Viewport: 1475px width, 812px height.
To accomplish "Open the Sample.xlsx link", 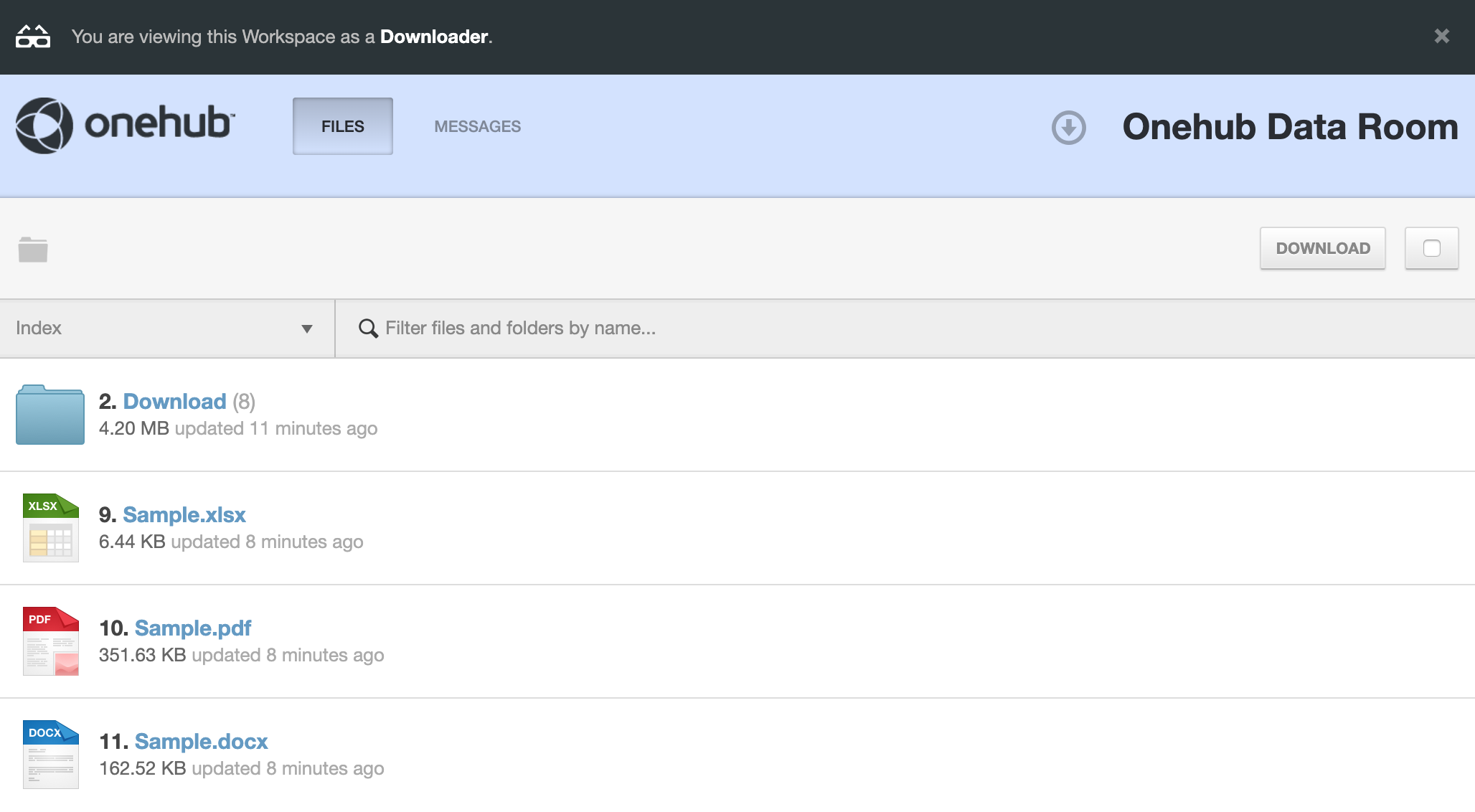I will [x=184, y=515].
